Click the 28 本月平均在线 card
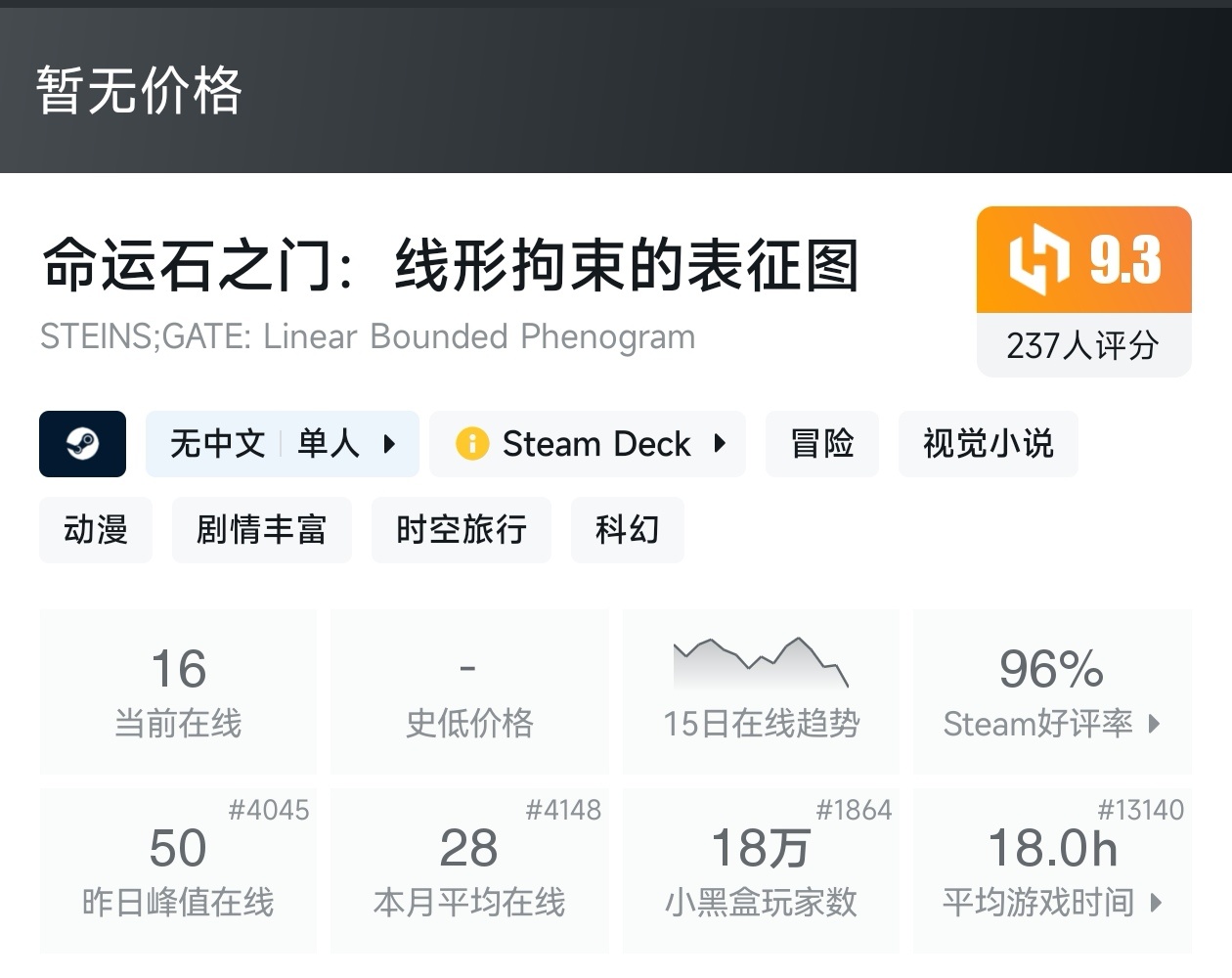This screenshot has height=978, width=1232. (x=469, y=870)
